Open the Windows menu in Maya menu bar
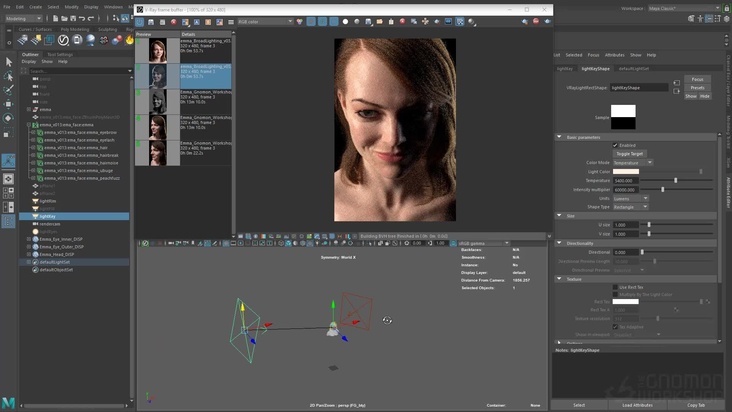This screenshot has width=732, height=412. coord(113,7)
